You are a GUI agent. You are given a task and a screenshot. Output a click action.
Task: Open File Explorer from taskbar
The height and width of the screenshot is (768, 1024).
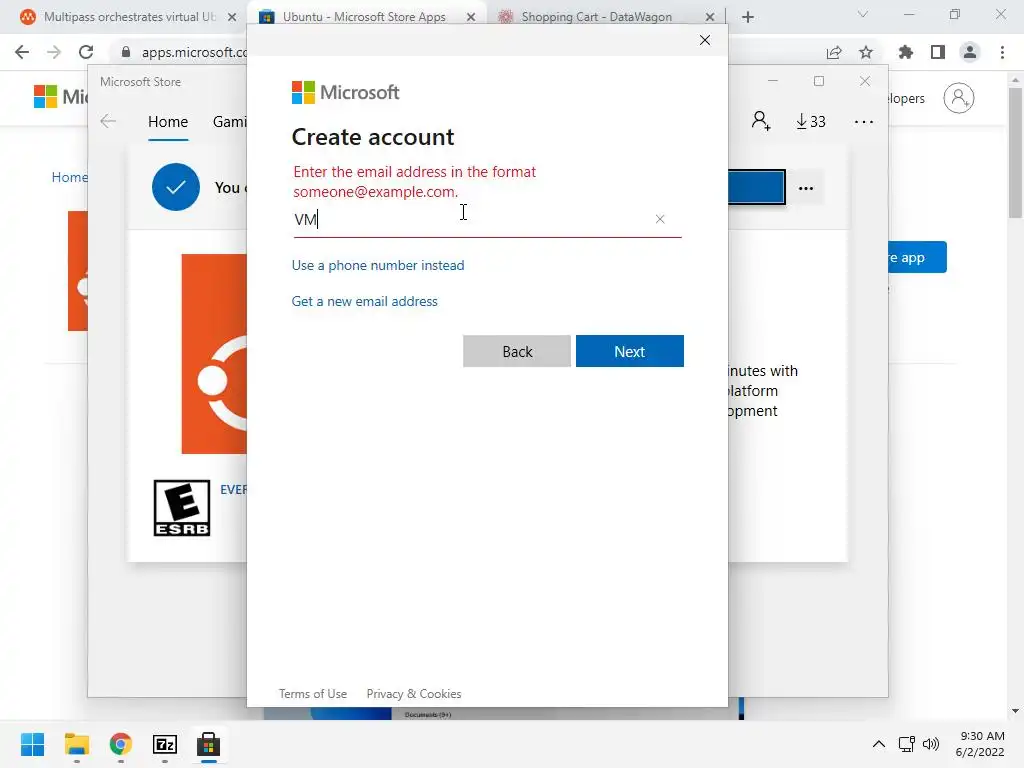pyautogui.click(x=76, y=744)
